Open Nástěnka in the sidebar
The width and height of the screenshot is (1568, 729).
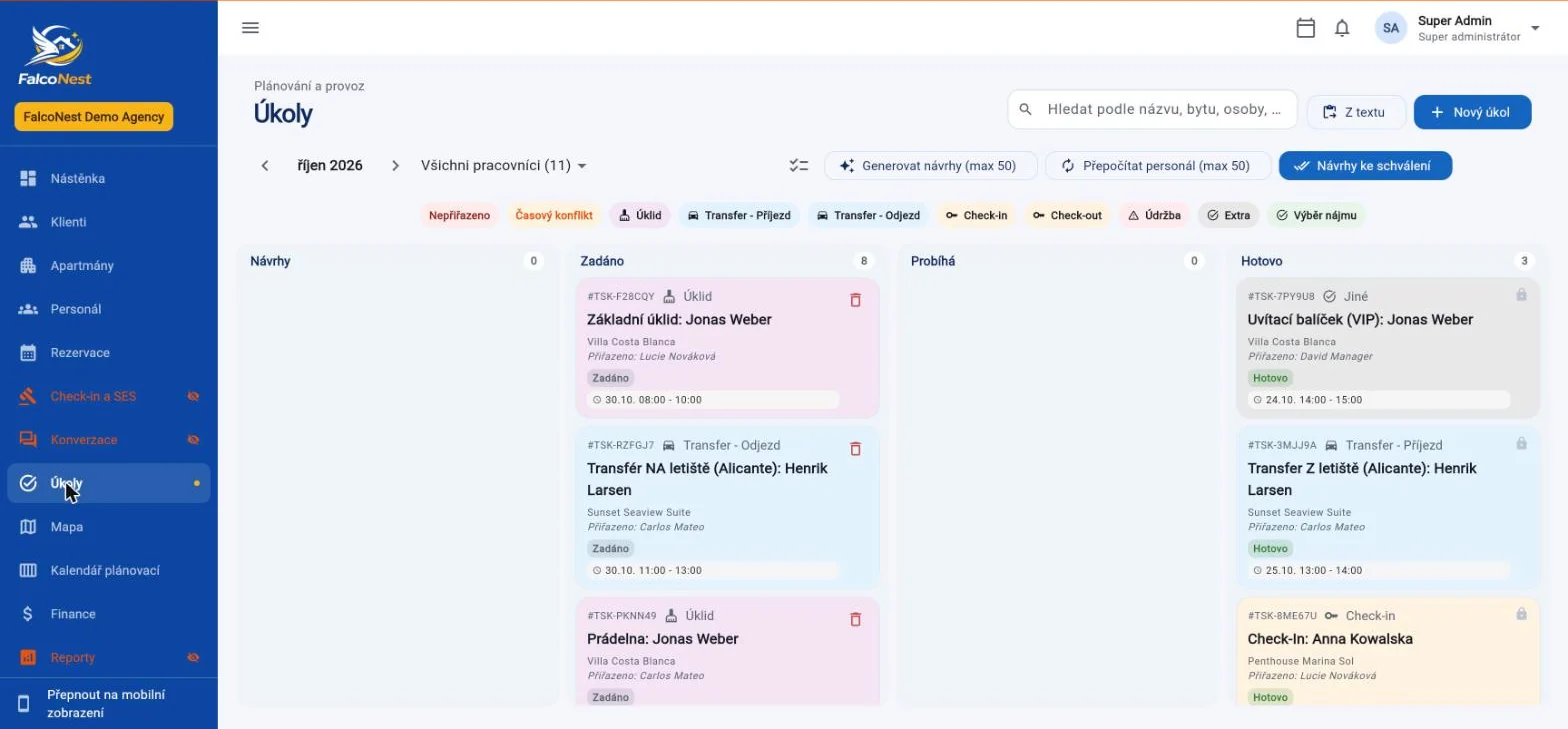(x=109, y=179)
